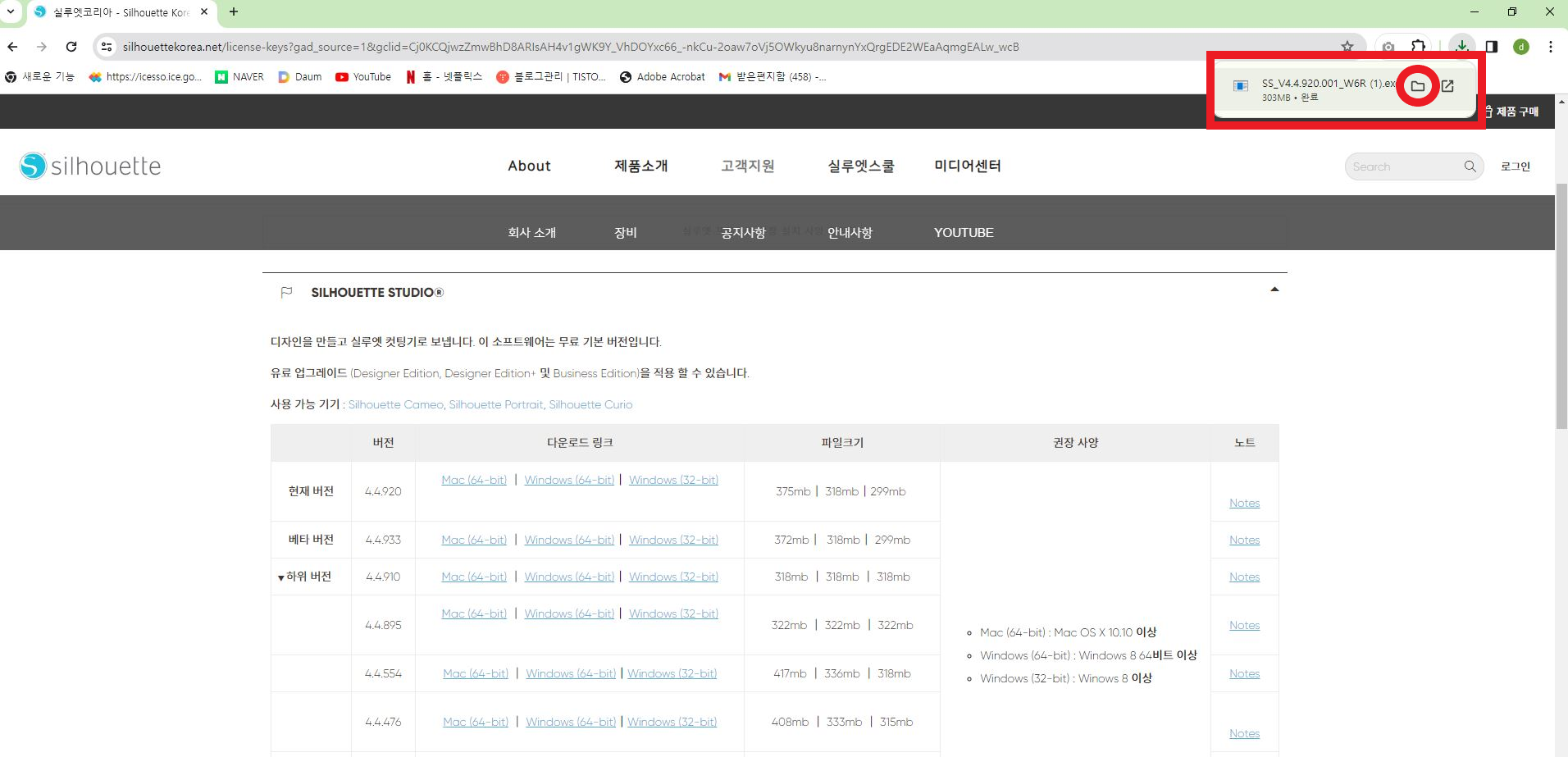
Task: Open the downloads toolbar icon
Action: point(1462,47)
